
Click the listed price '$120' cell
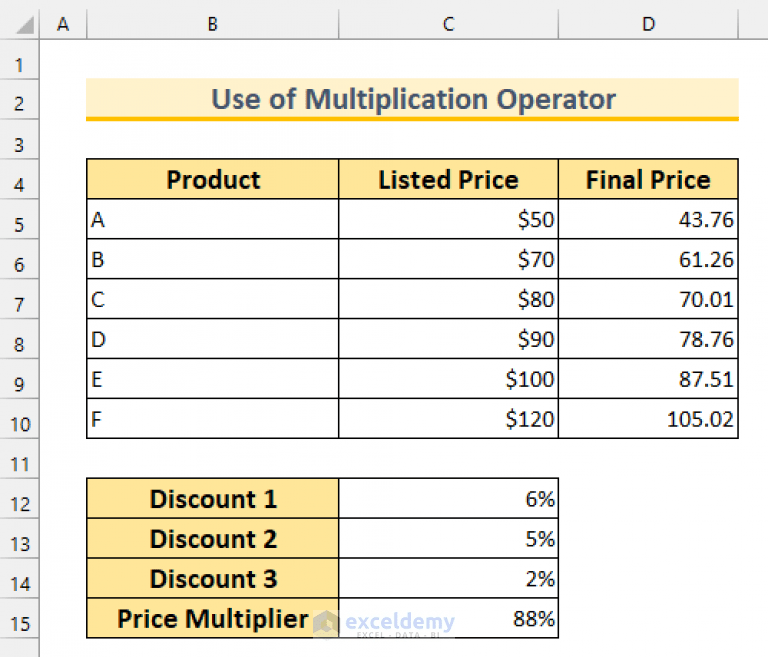(x=449, y=419)
